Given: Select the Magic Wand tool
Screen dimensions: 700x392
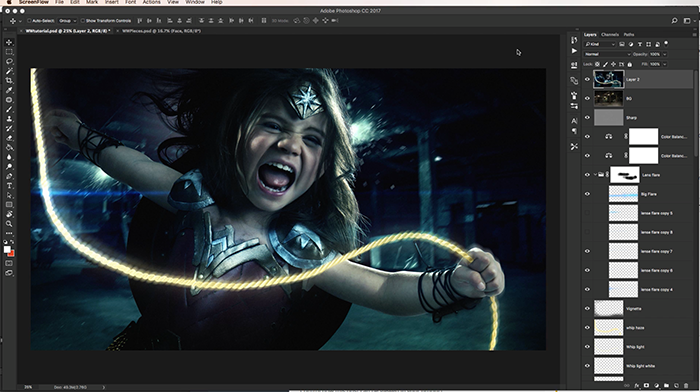Looking at the screenshot, I should (9, 71).
